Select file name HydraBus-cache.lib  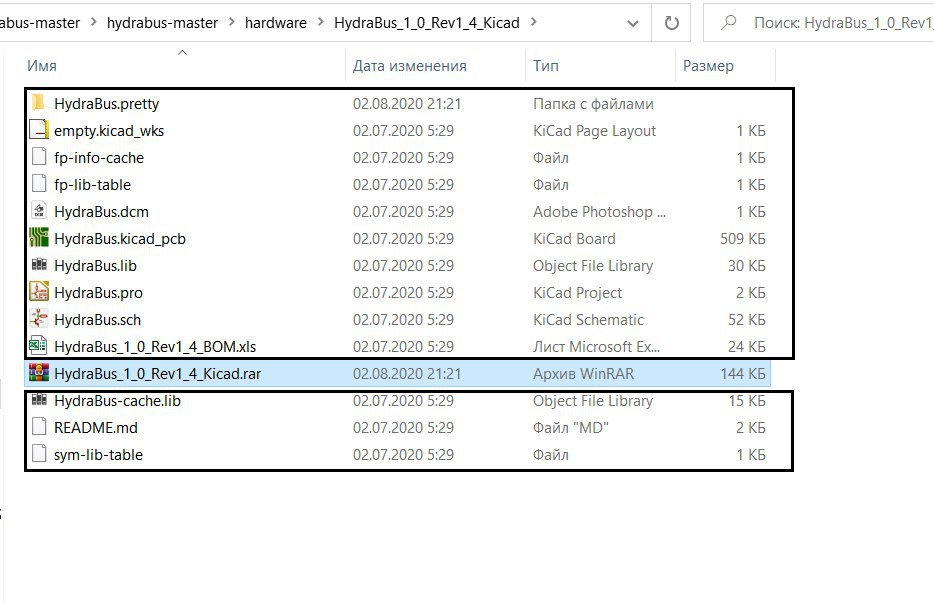(x=117, y=400)
